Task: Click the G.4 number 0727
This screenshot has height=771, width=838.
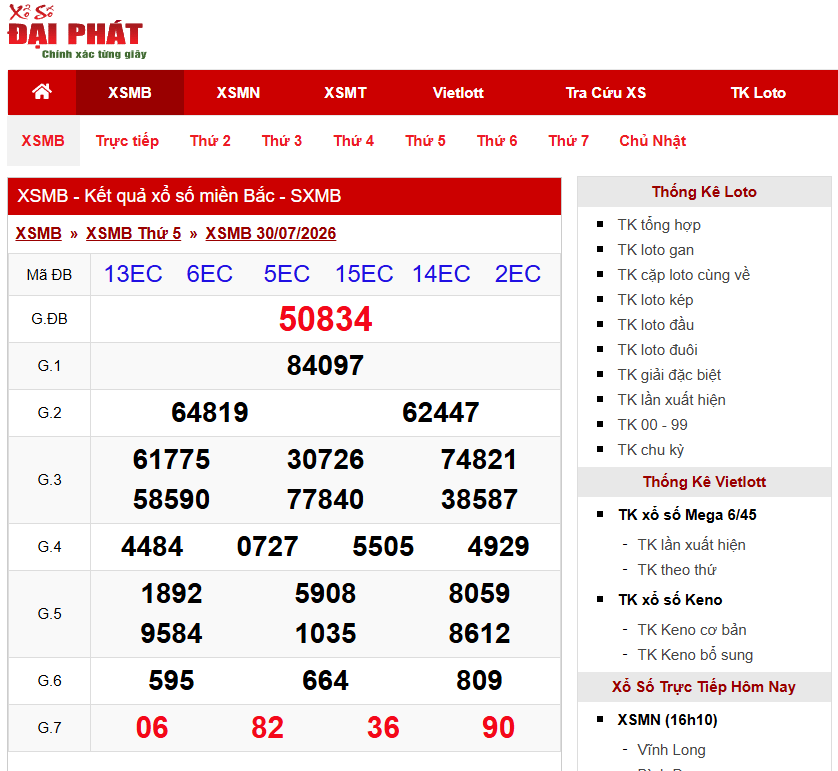Action: 267,547
